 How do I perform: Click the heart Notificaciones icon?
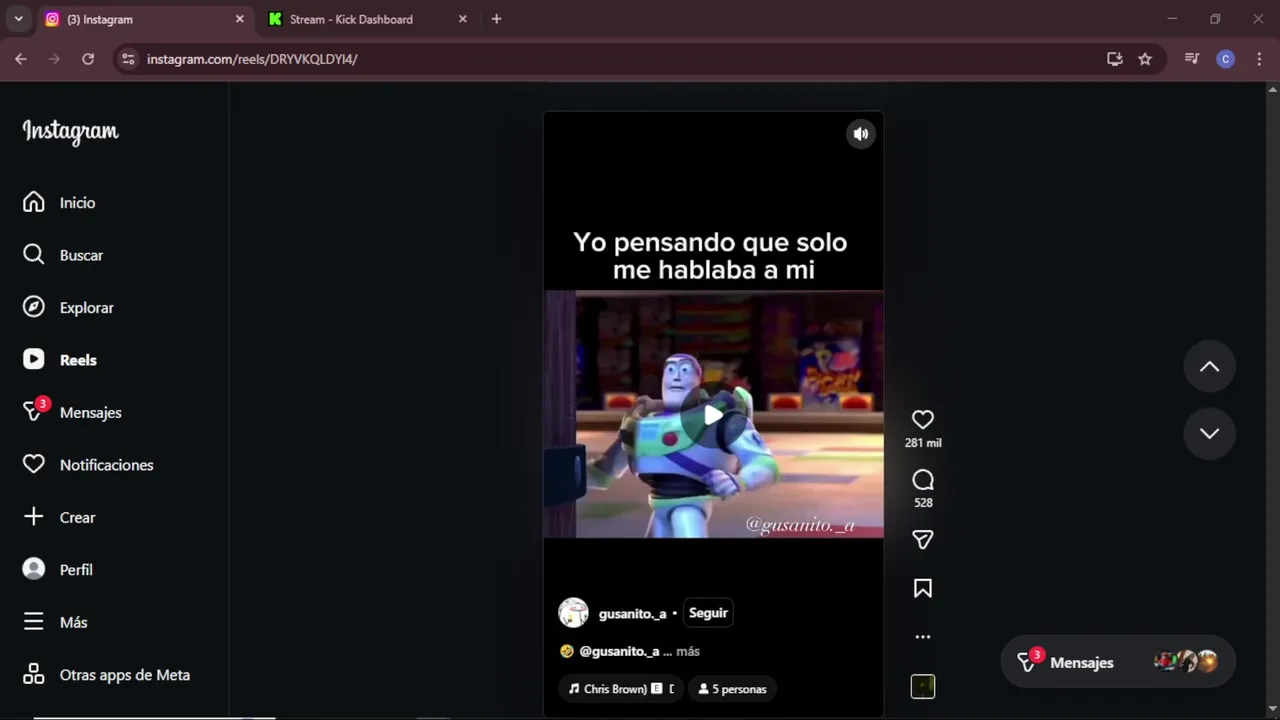point(34,465)
